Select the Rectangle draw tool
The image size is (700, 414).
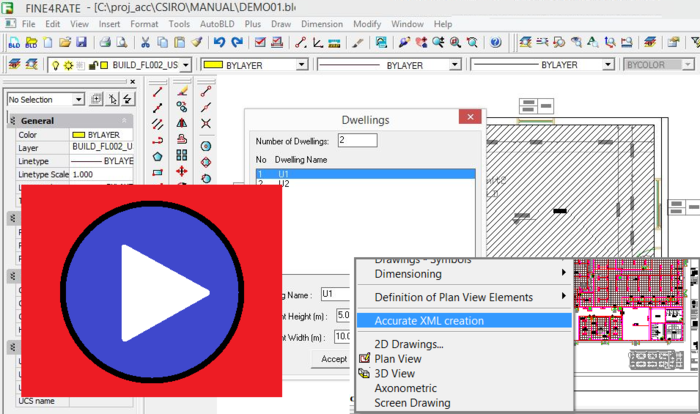coord(157,172)
